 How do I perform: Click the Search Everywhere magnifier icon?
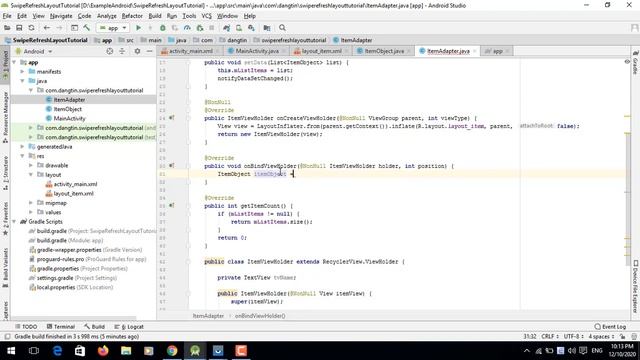click(x=282, y=28)
